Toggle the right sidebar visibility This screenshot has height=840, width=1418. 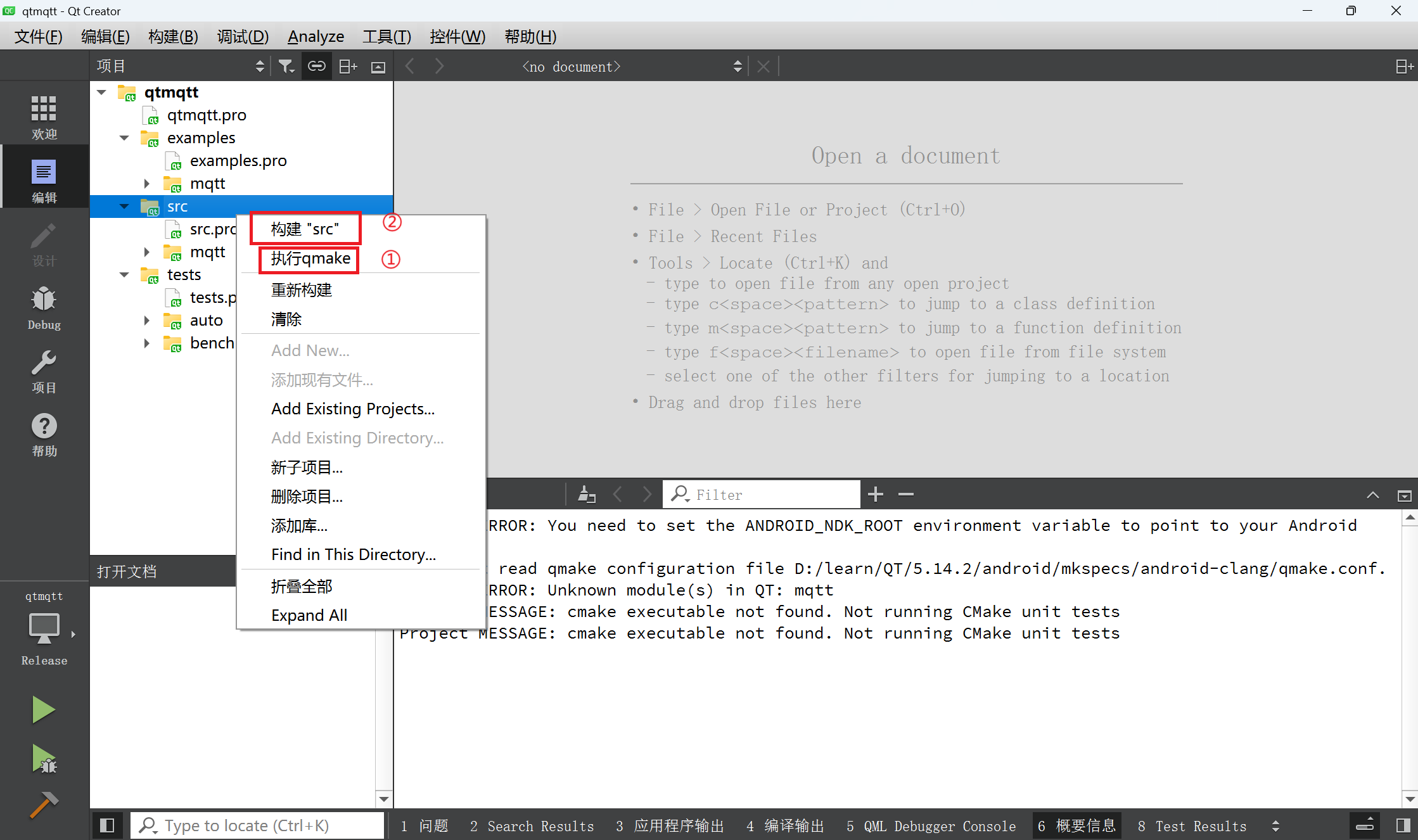[1403, 825]
